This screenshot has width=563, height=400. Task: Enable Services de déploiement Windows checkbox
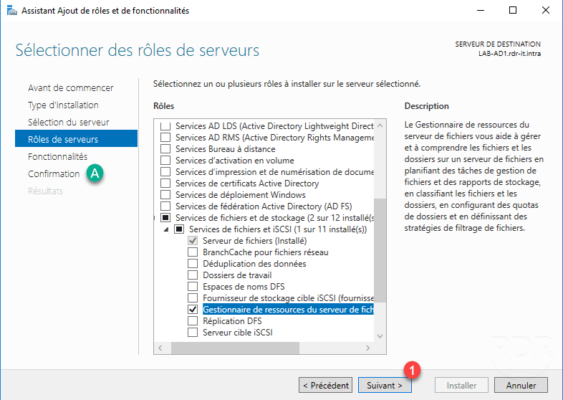(165, 195)
